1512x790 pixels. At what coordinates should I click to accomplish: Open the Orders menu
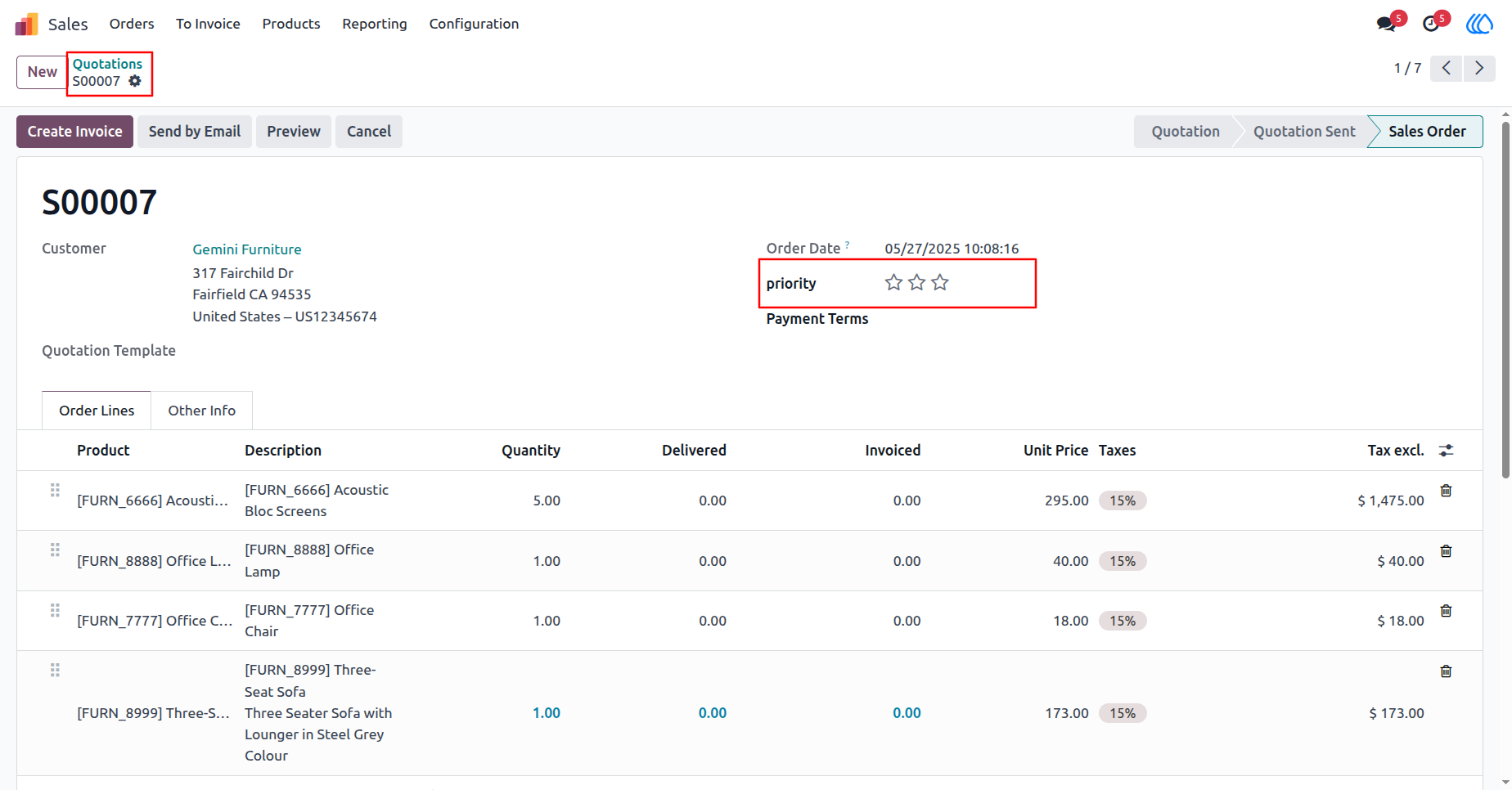pos(132,24)
